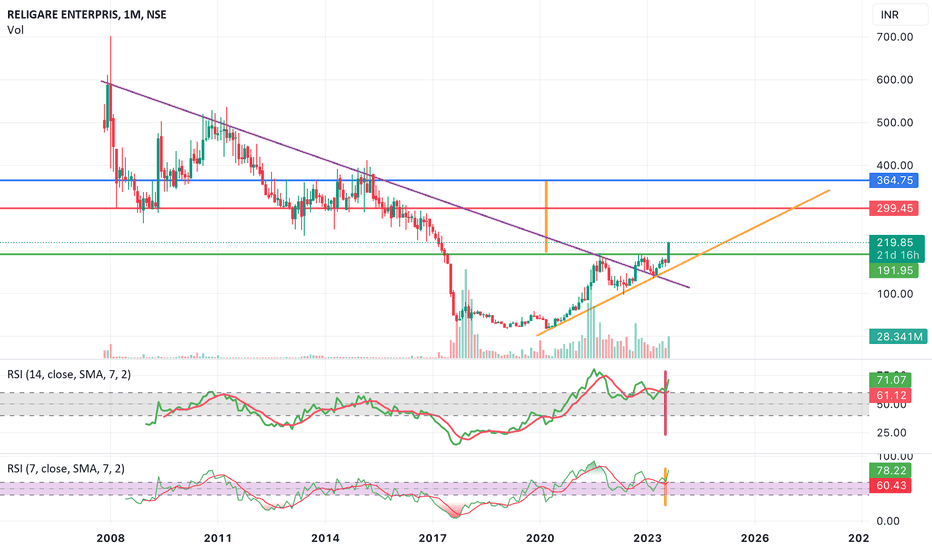Click the current price 219.85 label
The image size is (932, 550).
point(897,242)
